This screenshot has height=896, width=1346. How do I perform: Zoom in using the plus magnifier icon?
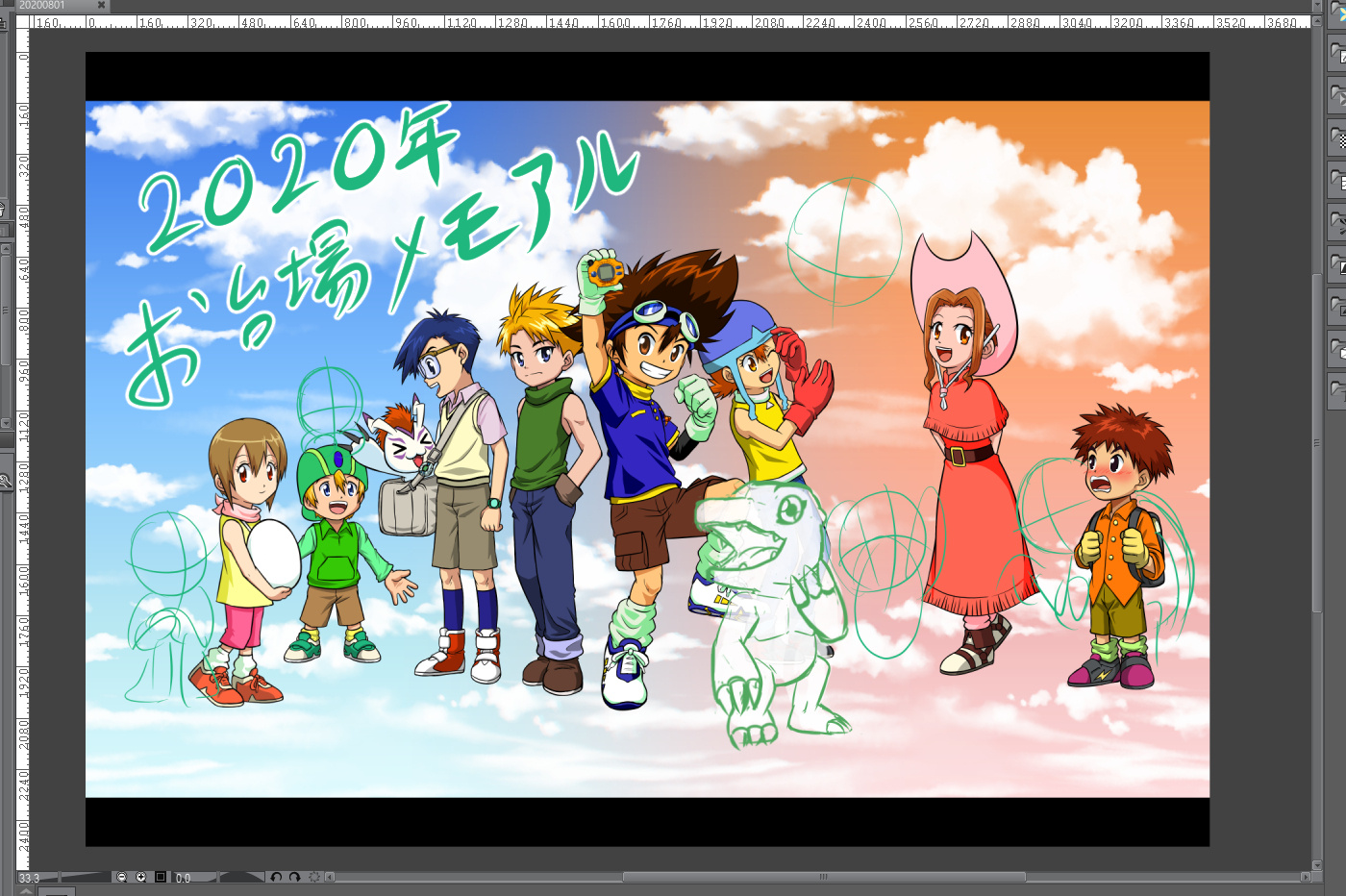coord(141,877)
